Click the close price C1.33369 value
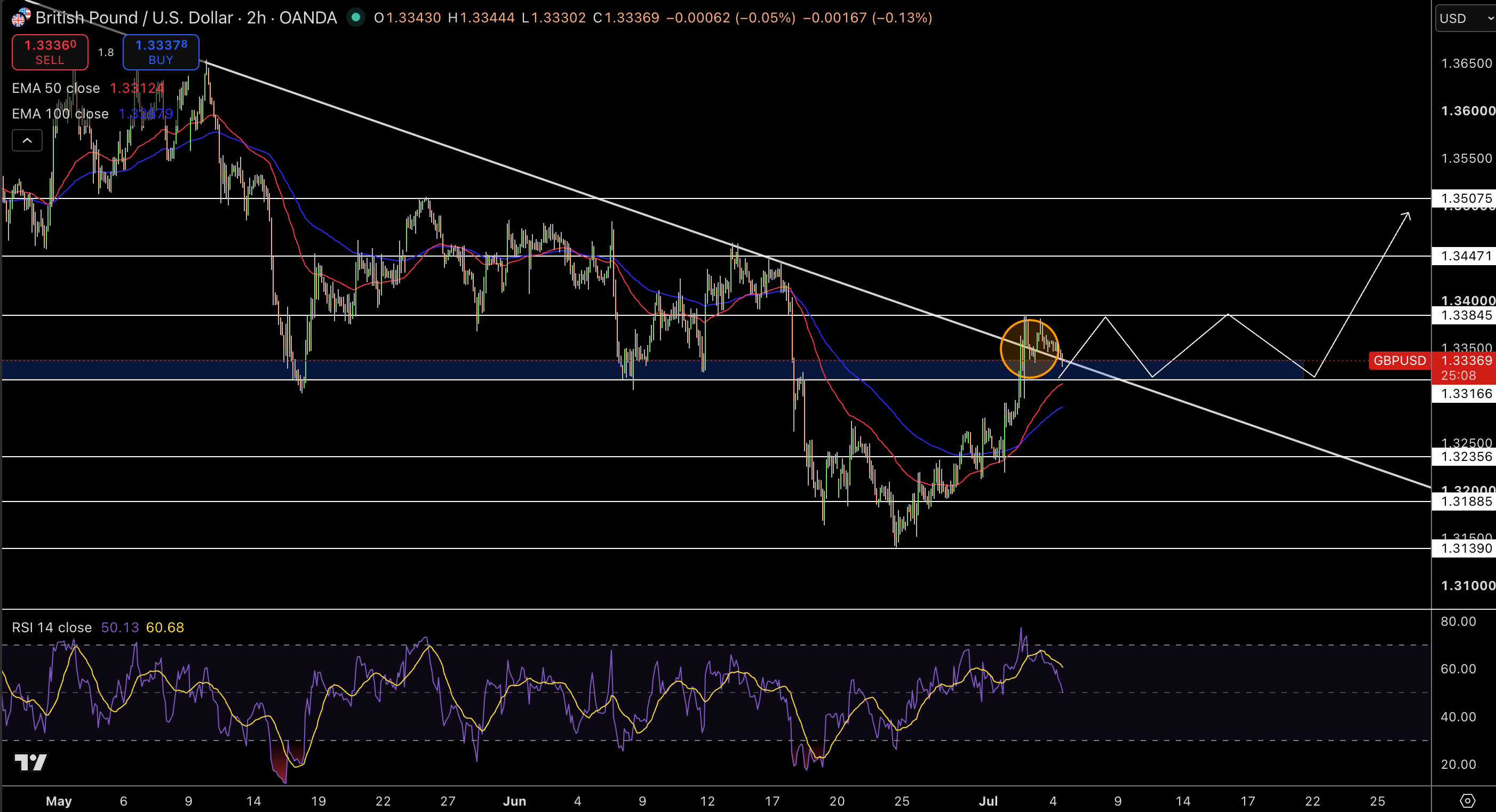This screenshot has width=1496, height=812. point(626,18)
